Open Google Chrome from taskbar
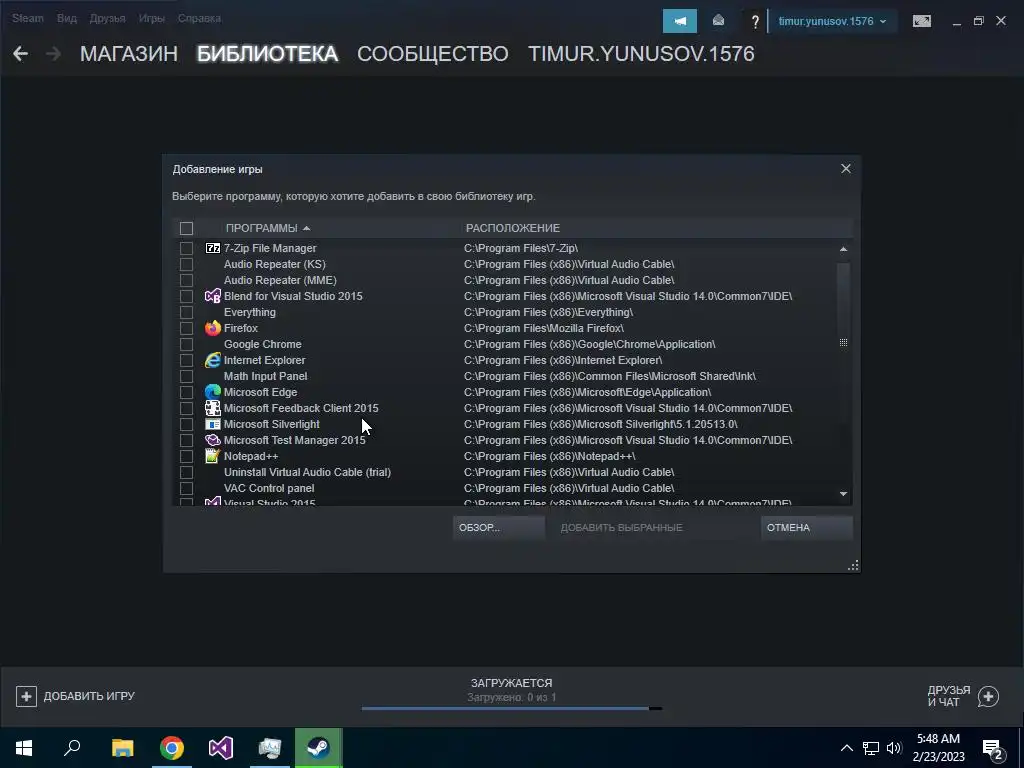1024x768 pixels. [x=172, y=748]
